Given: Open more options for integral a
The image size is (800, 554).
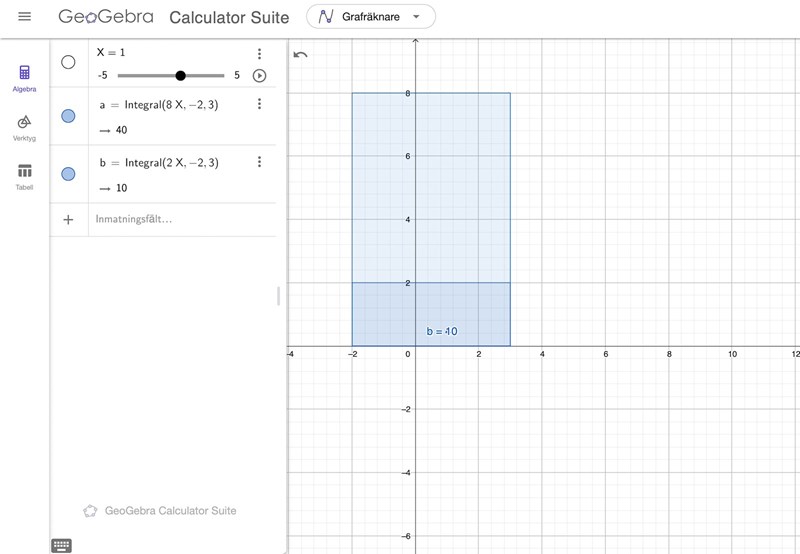Looking at the screenshot, I should pyautogui.click(x=259, y=104).
